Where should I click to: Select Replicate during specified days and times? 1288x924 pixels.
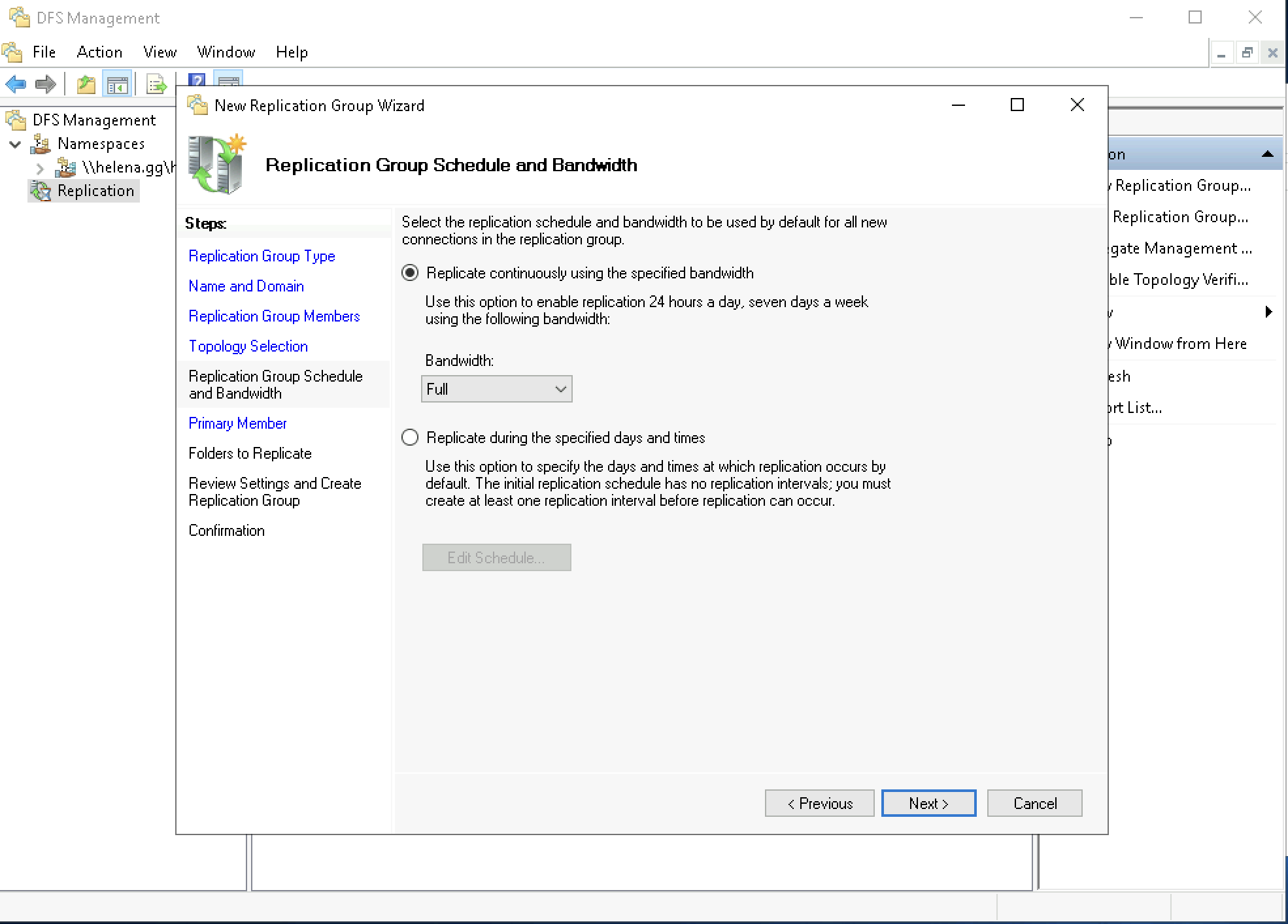tap(410, 438)
